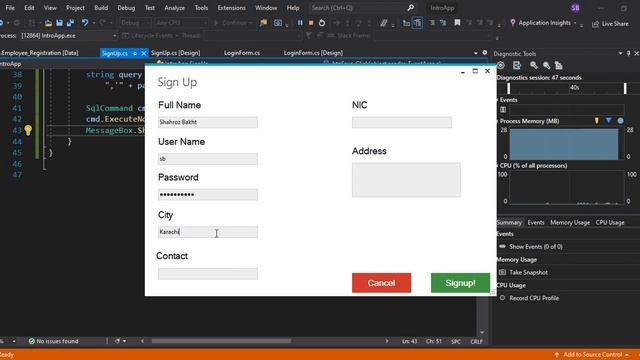The image size is (640, 360).
Task: Click Take Snapshot link
Action: point(528,272)
